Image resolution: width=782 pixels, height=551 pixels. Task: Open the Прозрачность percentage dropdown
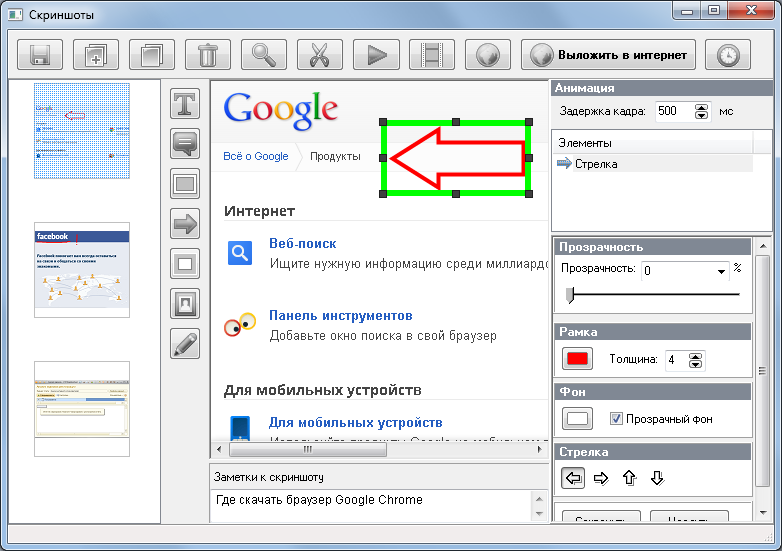point(721,271)
